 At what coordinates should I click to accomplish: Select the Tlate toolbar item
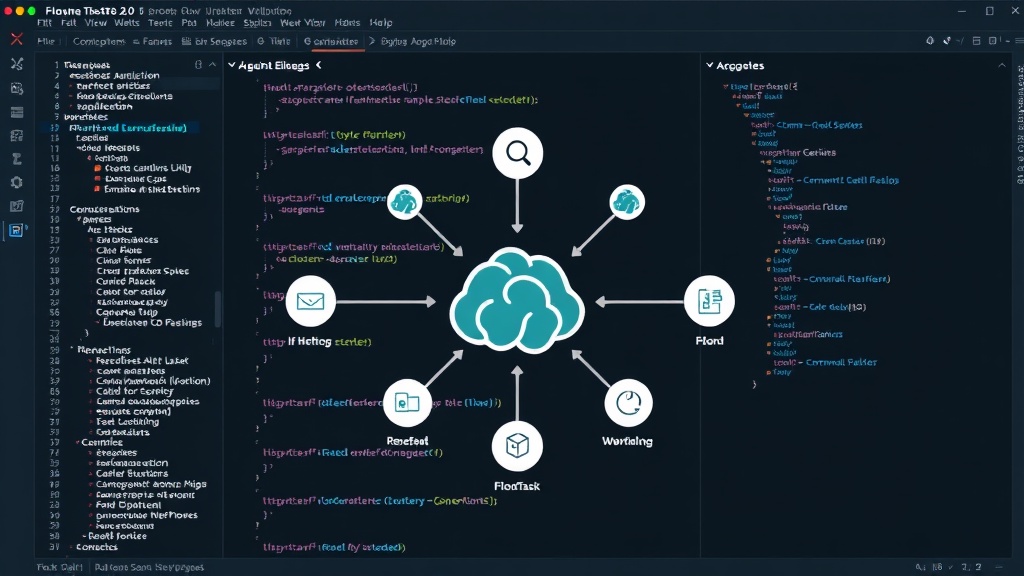[x=274, y=41]
